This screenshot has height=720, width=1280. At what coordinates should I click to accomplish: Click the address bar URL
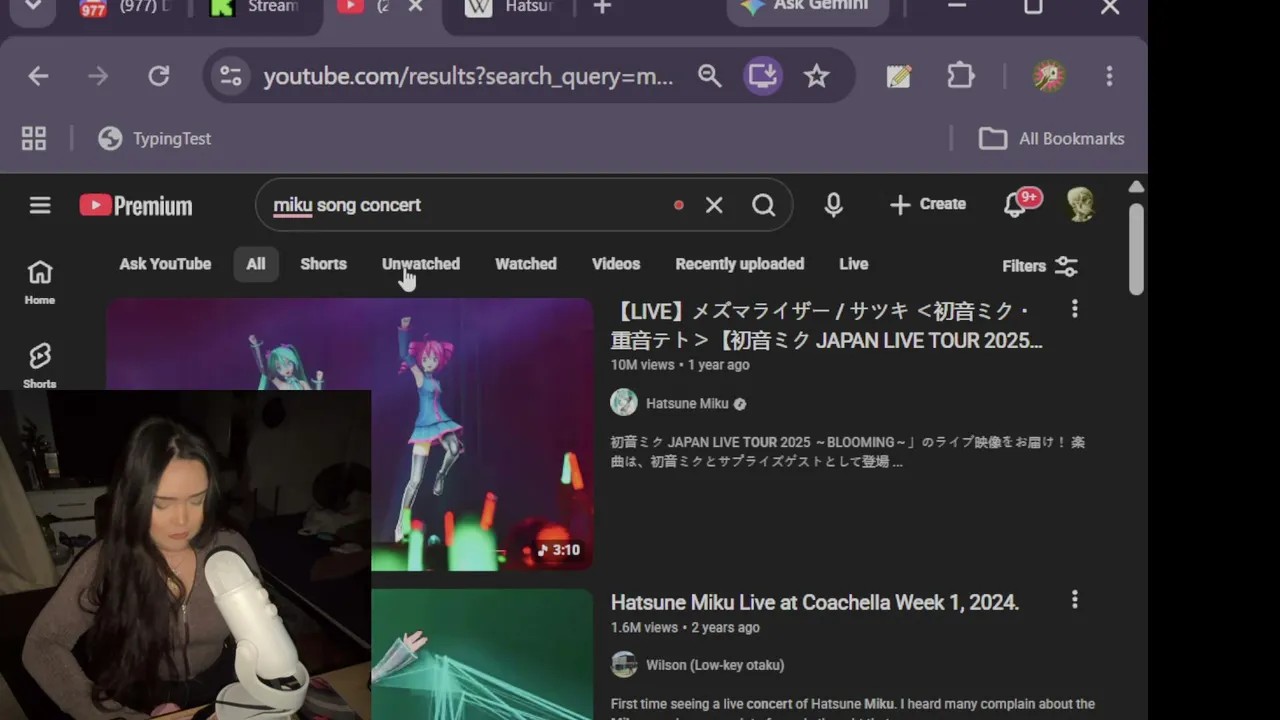point(468,76)
